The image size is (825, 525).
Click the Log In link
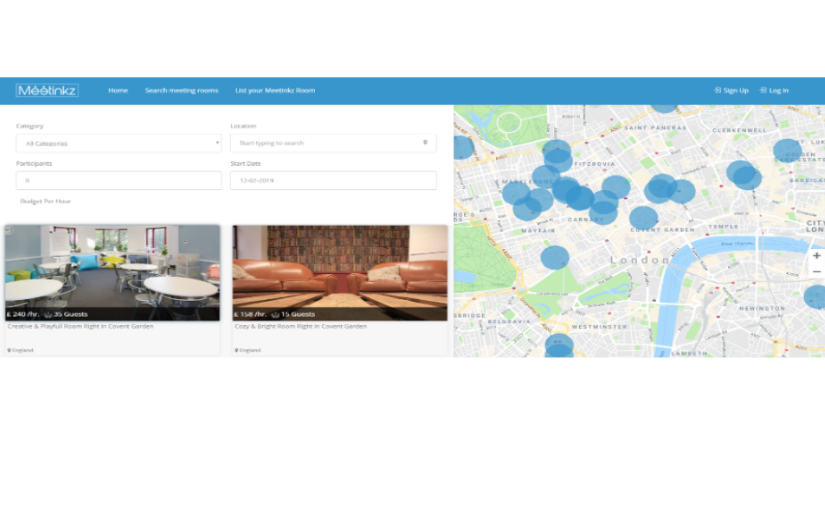coord(779,91)
